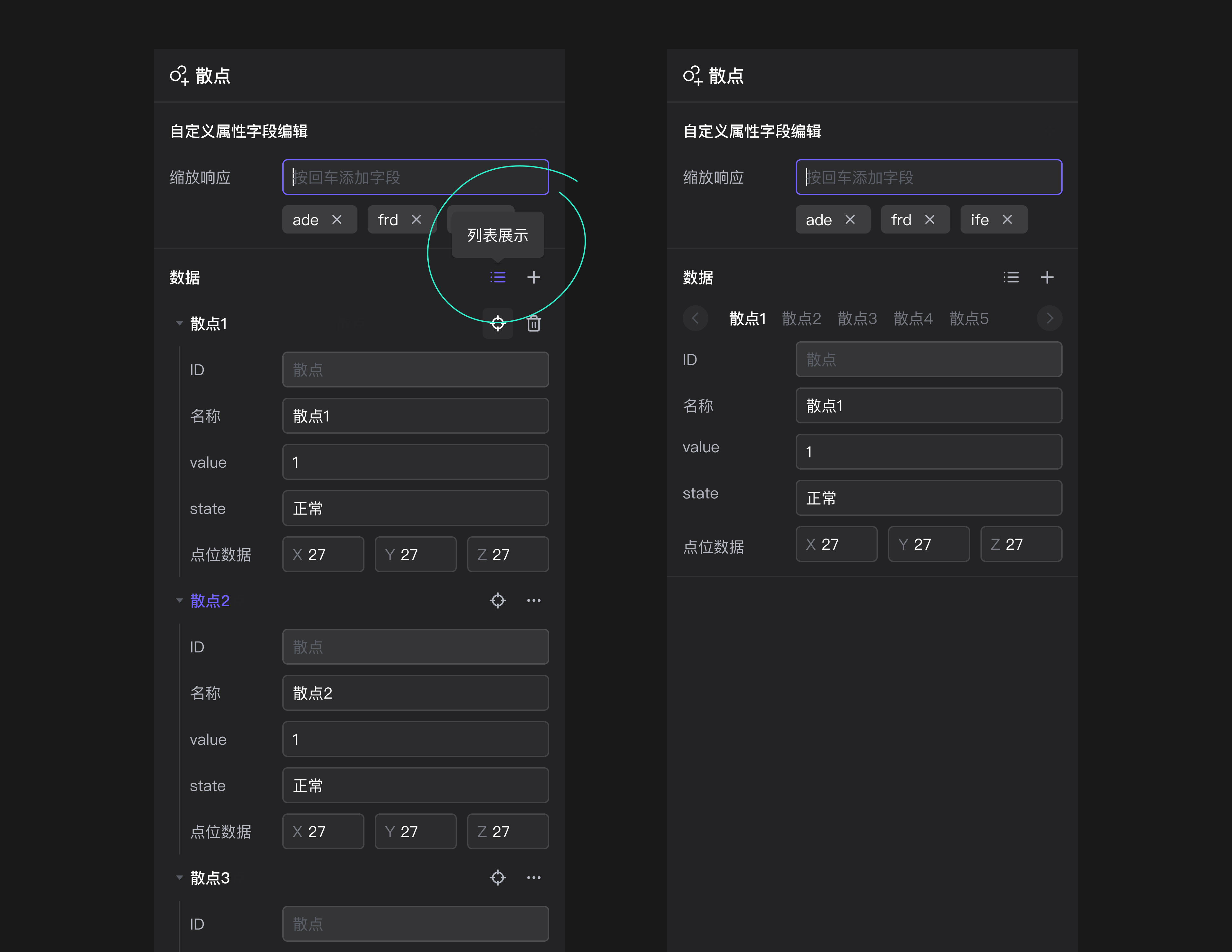Image resolution: width=1232 pixels, height=952 pixels.
Task: Remove the ife tag from 缩放响应
Action: [1007, 219]
